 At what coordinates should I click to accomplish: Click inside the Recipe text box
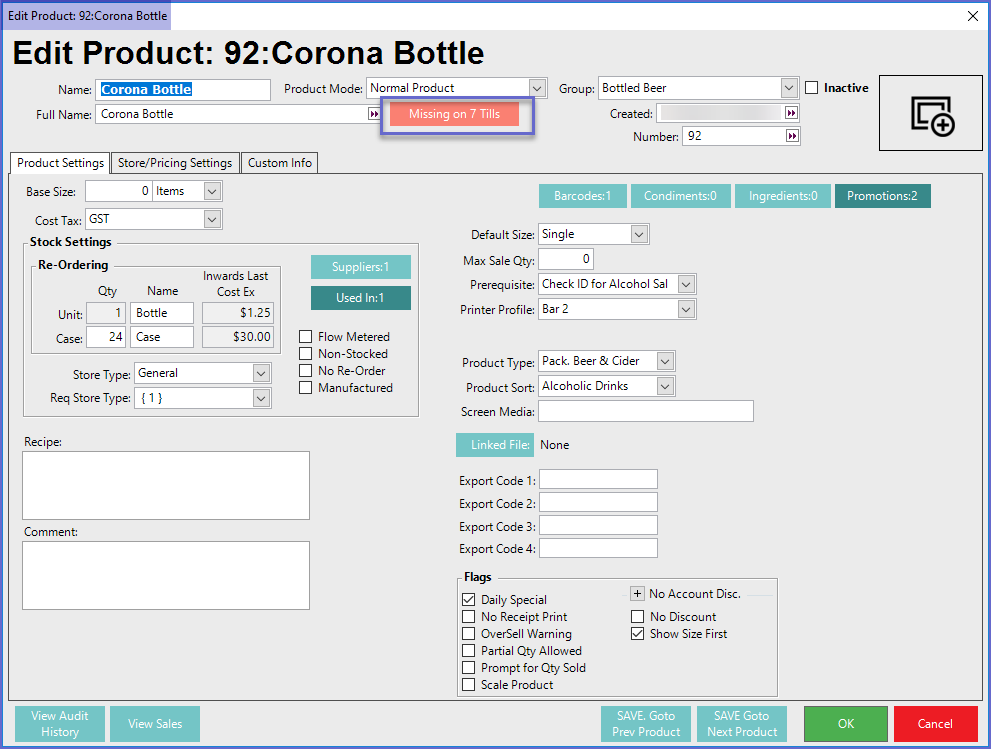[x=166, y=485]
